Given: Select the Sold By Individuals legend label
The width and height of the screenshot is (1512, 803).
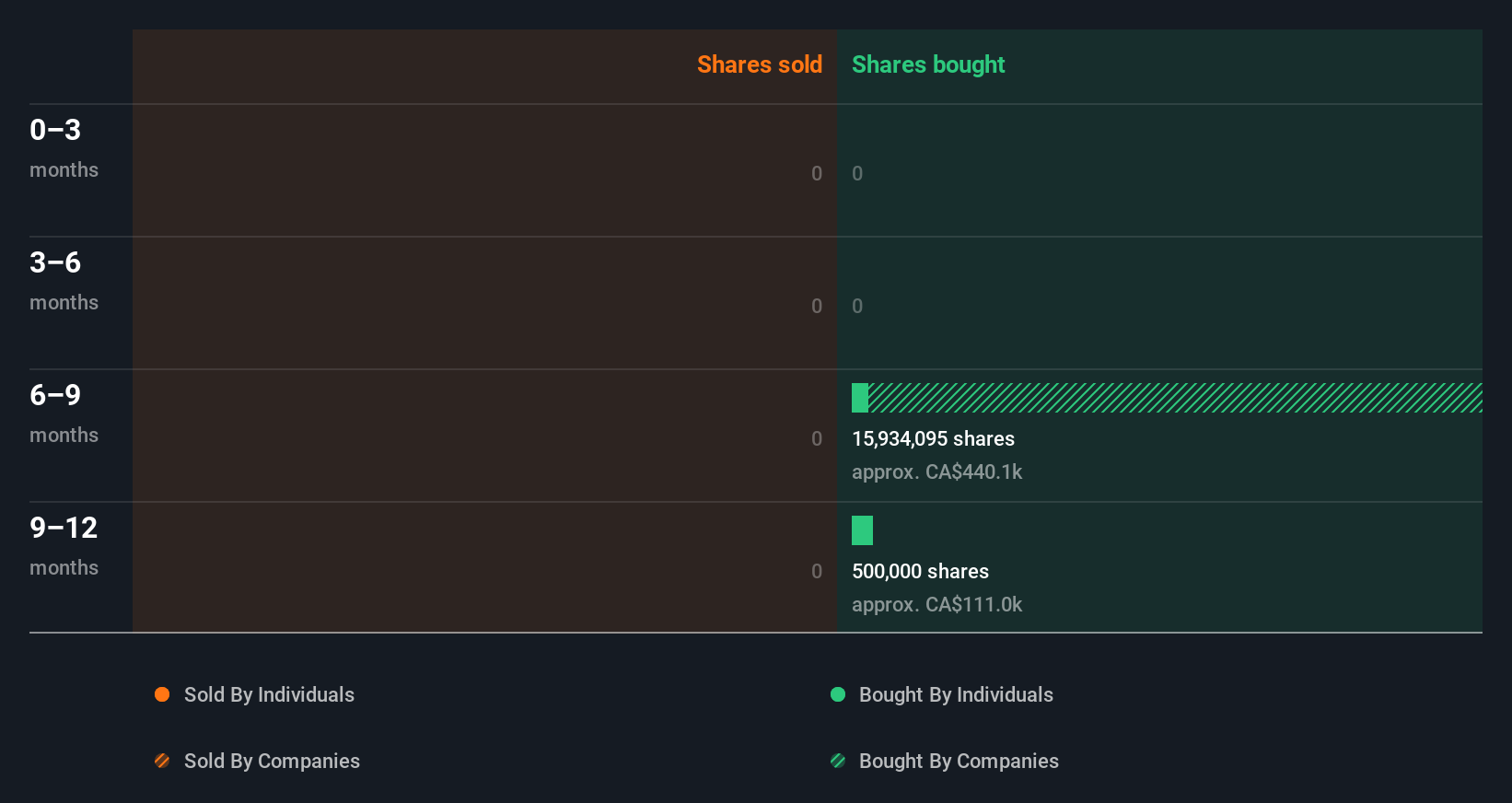Looking at the screenshot, I should (269, 694).
